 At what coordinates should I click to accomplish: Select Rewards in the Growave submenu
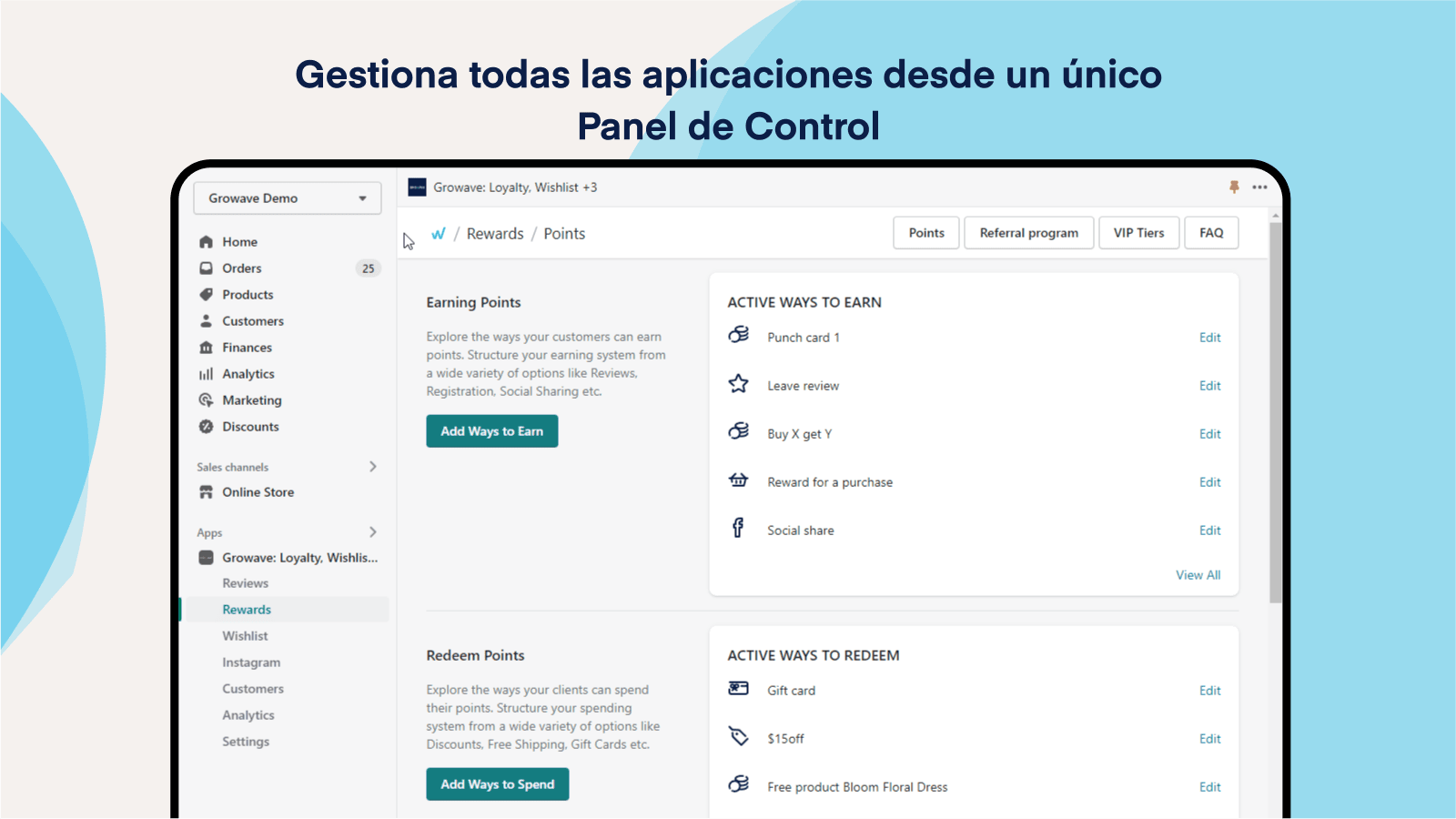point(247,610)
